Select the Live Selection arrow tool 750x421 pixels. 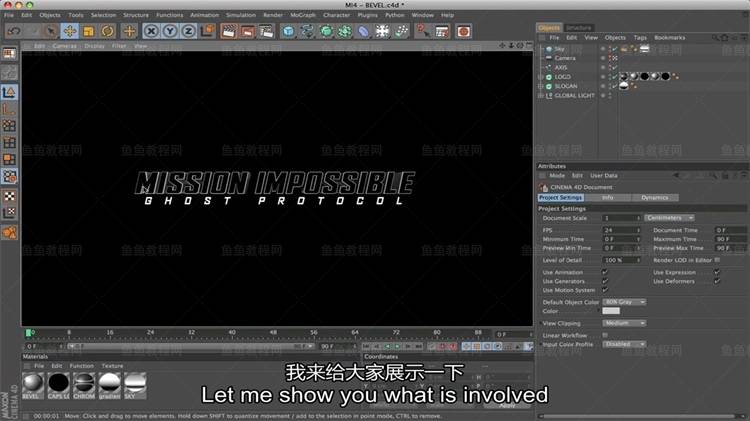point(51,32)
